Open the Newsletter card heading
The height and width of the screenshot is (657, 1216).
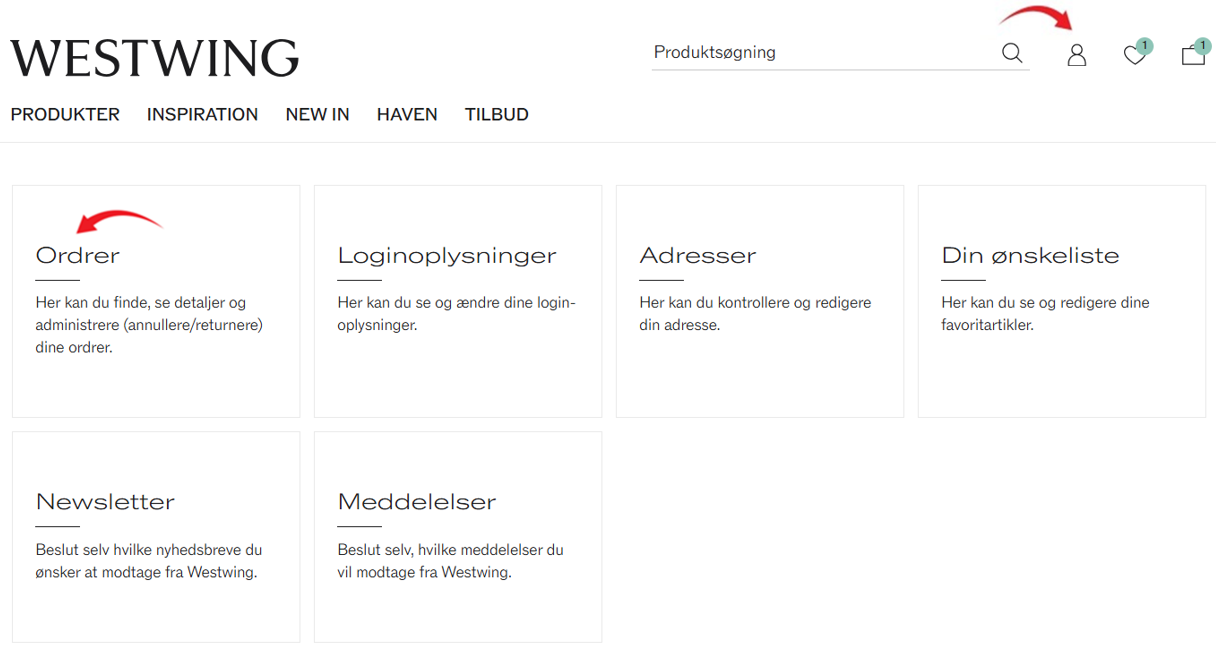pos(105,501)
